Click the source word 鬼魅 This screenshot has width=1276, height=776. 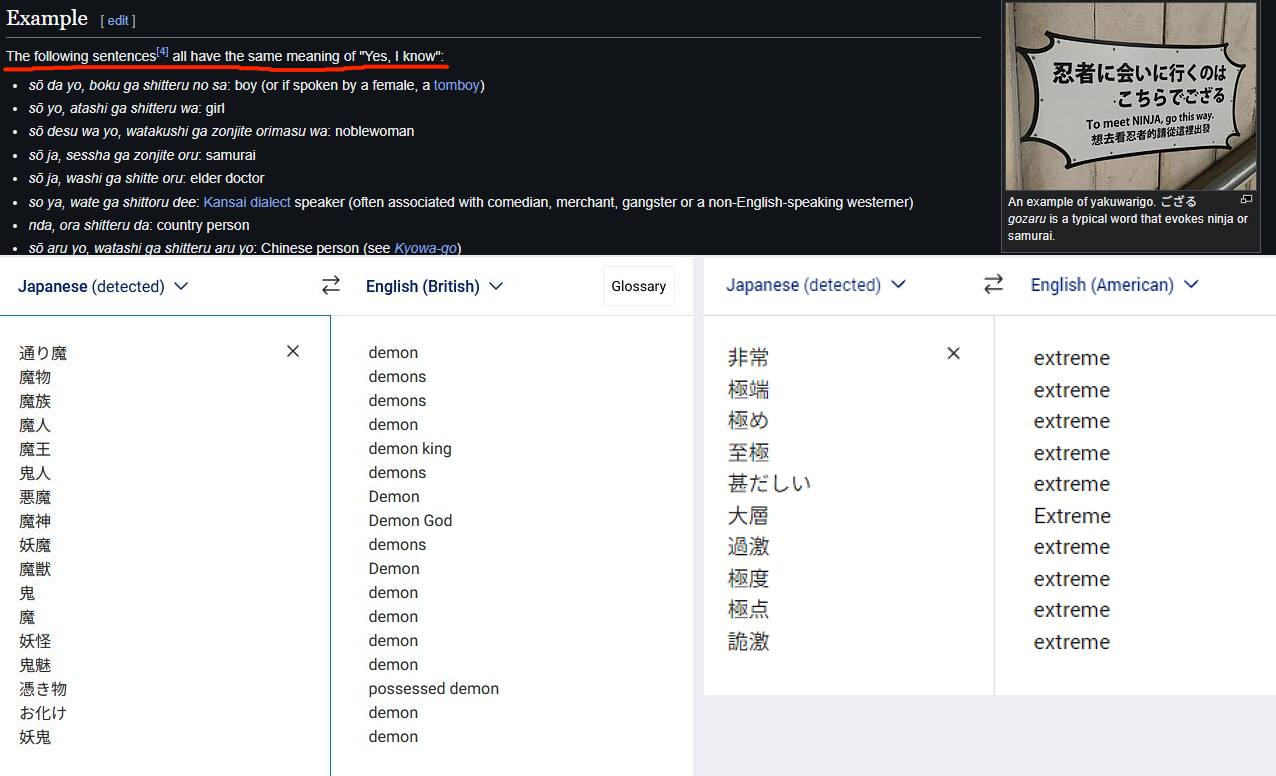coord(35,665)
